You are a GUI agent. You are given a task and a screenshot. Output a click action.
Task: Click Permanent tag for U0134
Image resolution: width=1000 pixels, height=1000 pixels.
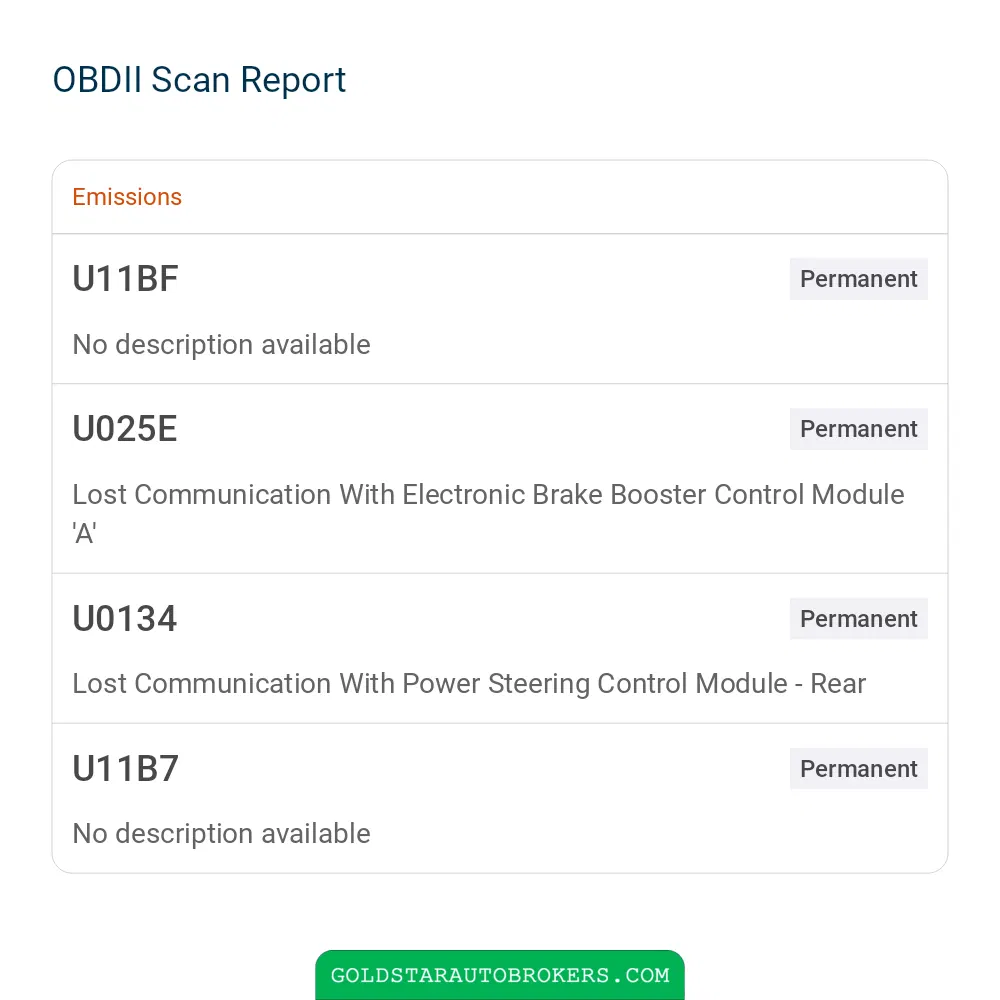click(x=858, y=619)
